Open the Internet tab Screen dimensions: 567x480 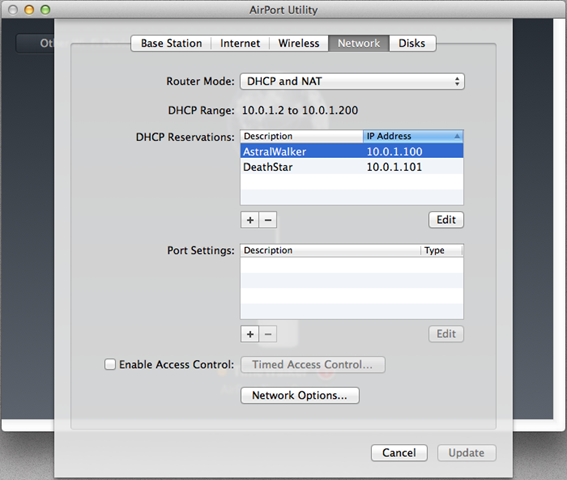point(240,43)
